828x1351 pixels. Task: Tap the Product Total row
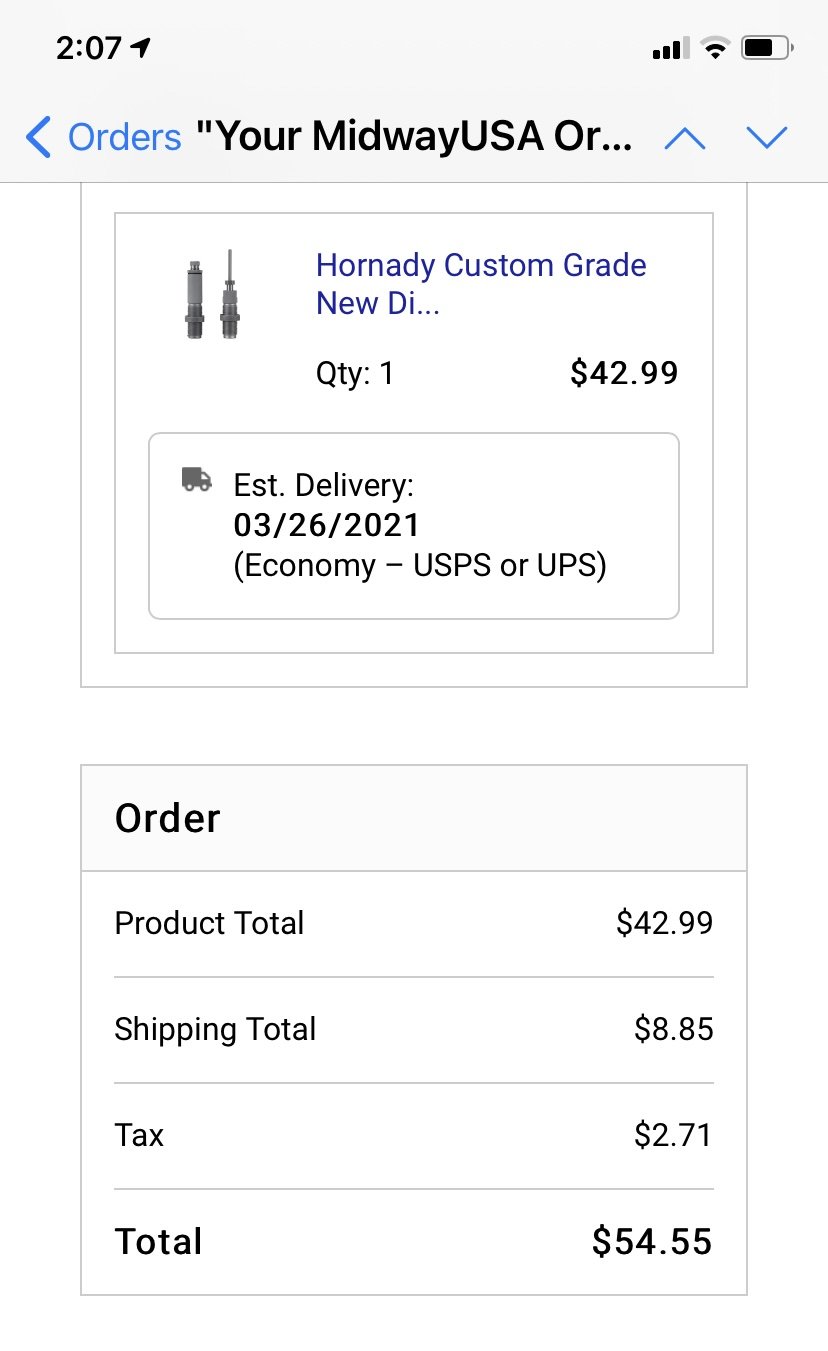click(x=414, y=923)
